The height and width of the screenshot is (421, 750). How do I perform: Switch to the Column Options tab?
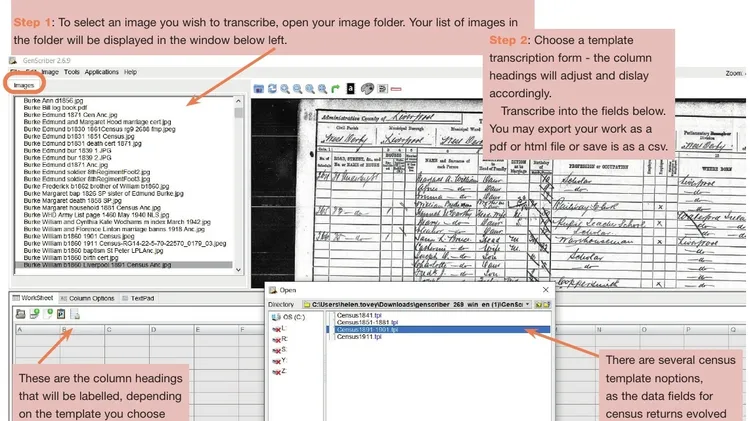click(x=88, y=298)
